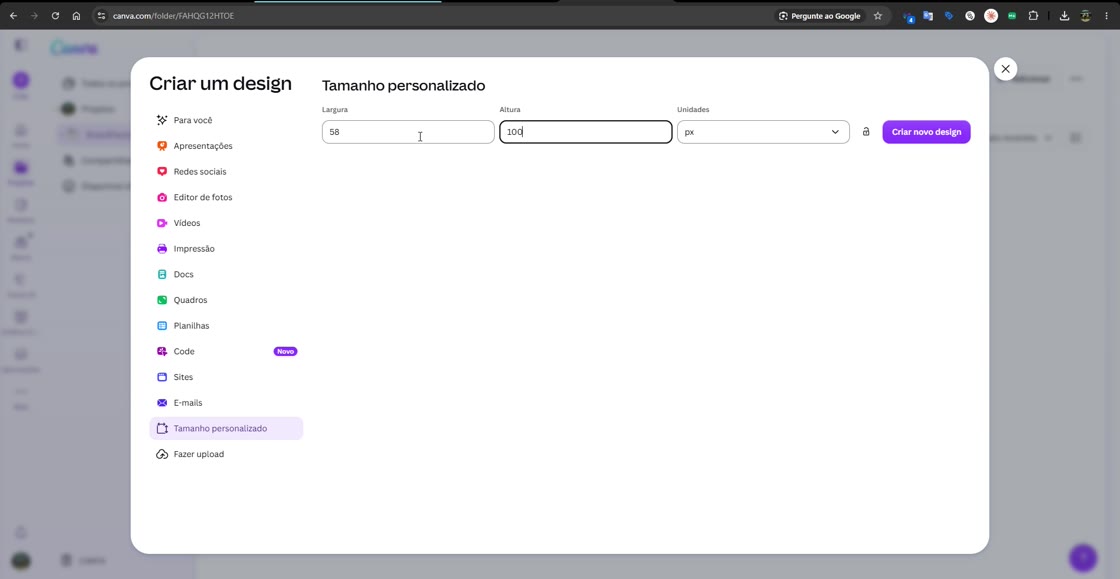This screenshot has width=1120, height=579.
Task: Select Apresentações category label
Action: (203, 146)
